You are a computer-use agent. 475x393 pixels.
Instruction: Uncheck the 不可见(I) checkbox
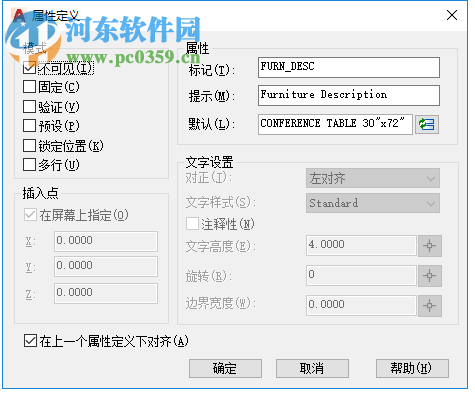(x=29, y=68)
